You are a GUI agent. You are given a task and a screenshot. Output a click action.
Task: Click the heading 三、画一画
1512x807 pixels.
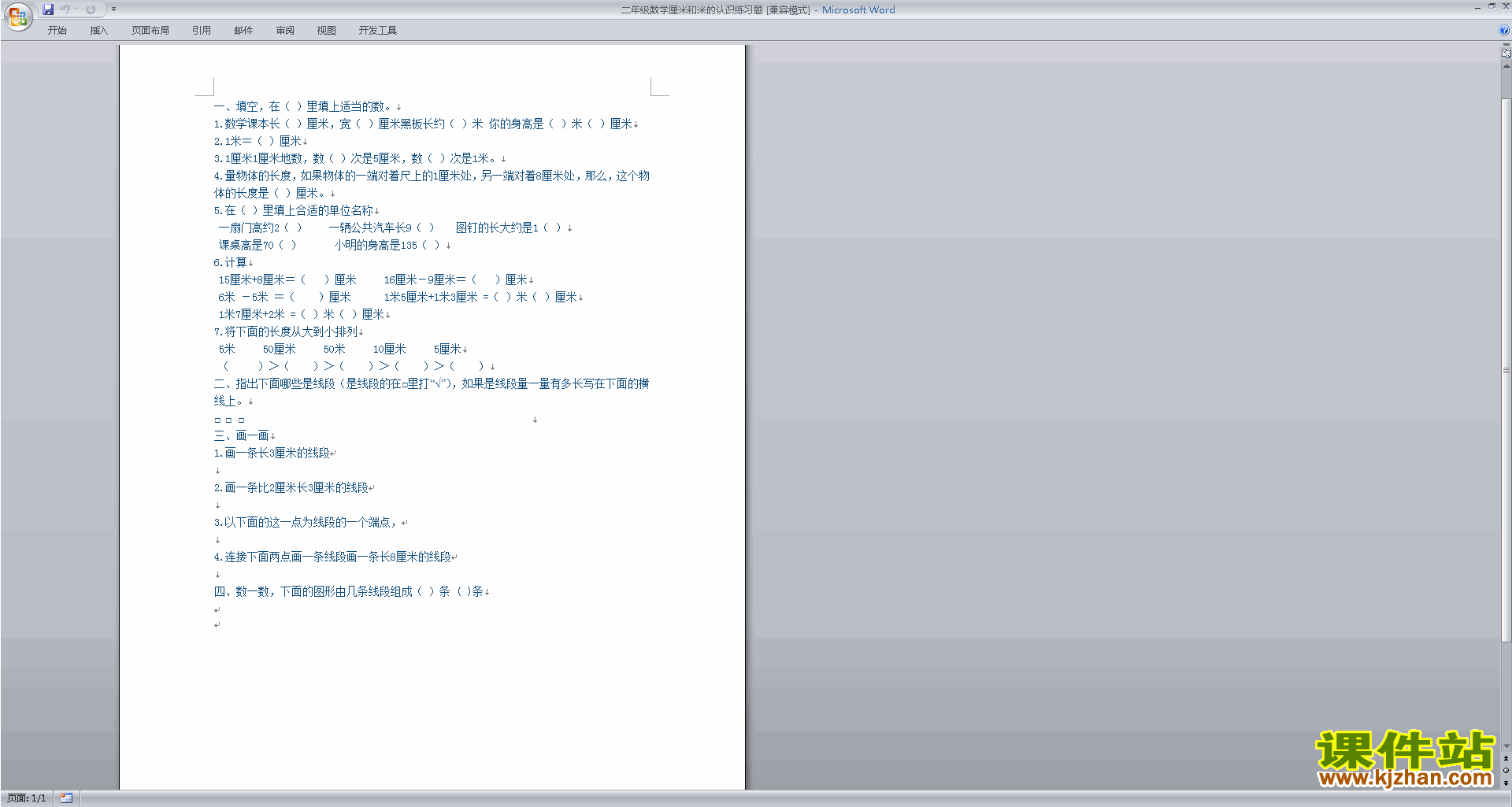tap(241, 435)
